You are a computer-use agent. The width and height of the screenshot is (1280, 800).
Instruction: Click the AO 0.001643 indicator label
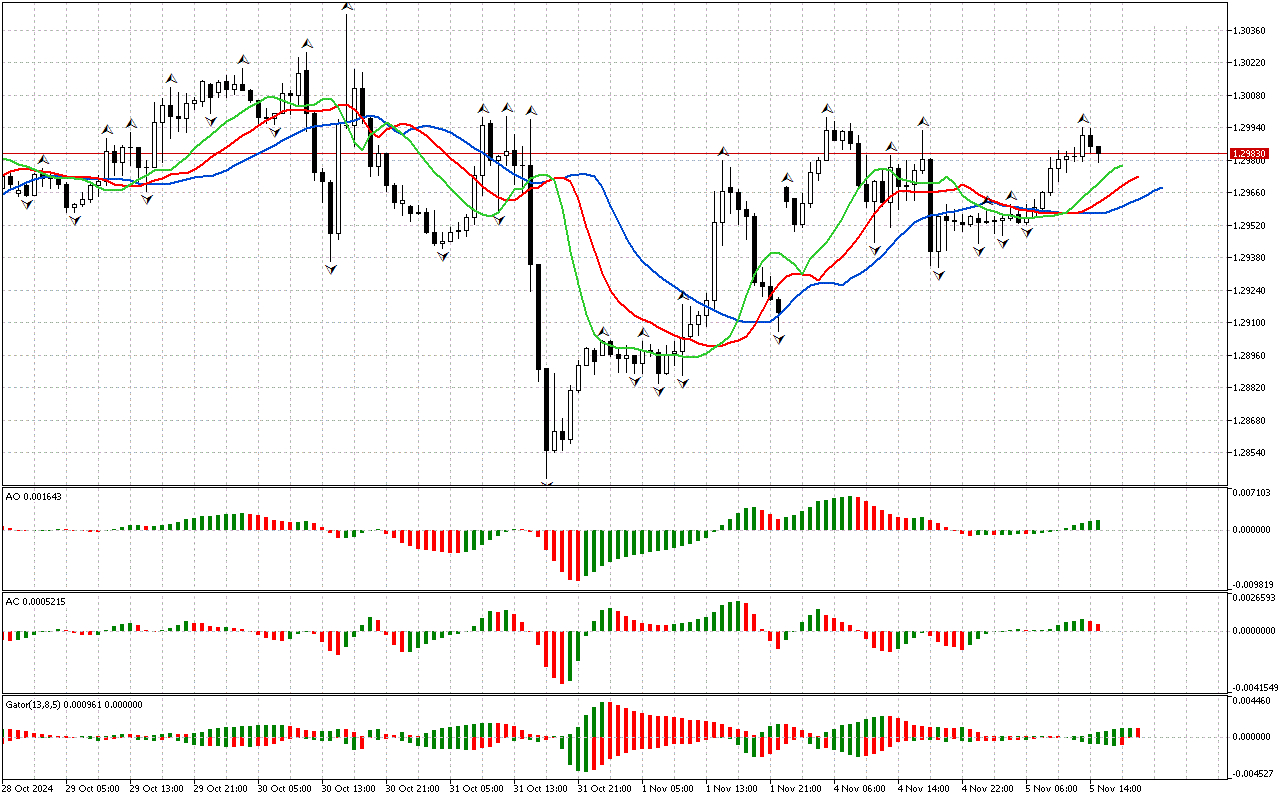pos(34,496)
